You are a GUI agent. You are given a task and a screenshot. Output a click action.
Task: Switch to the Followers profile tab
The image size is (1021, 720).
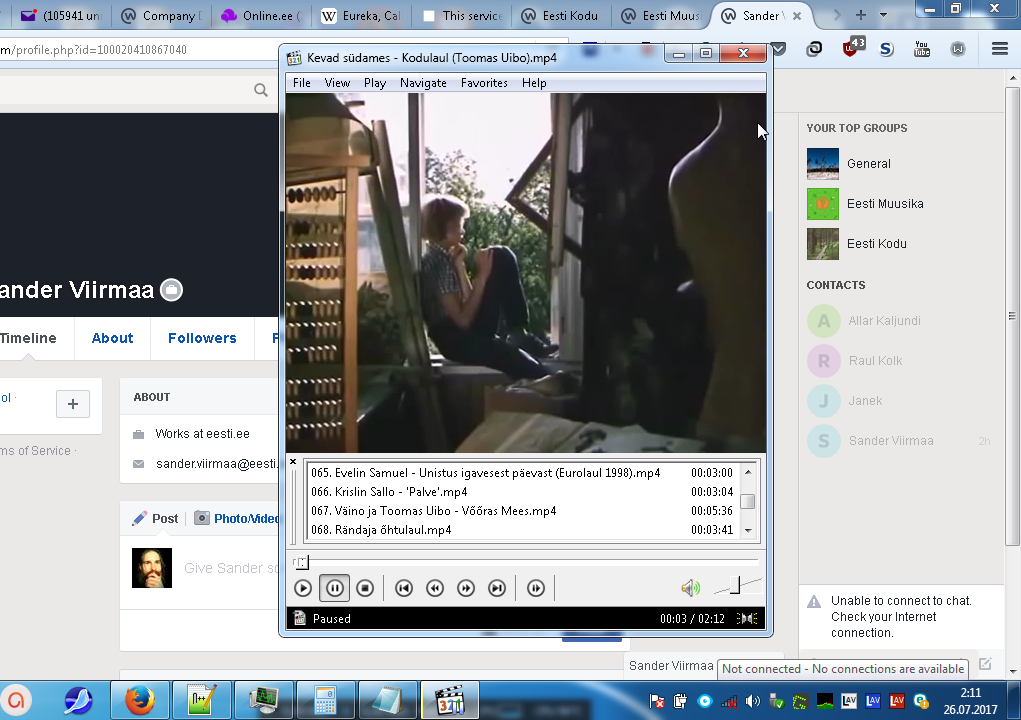(x=202, y=338)
